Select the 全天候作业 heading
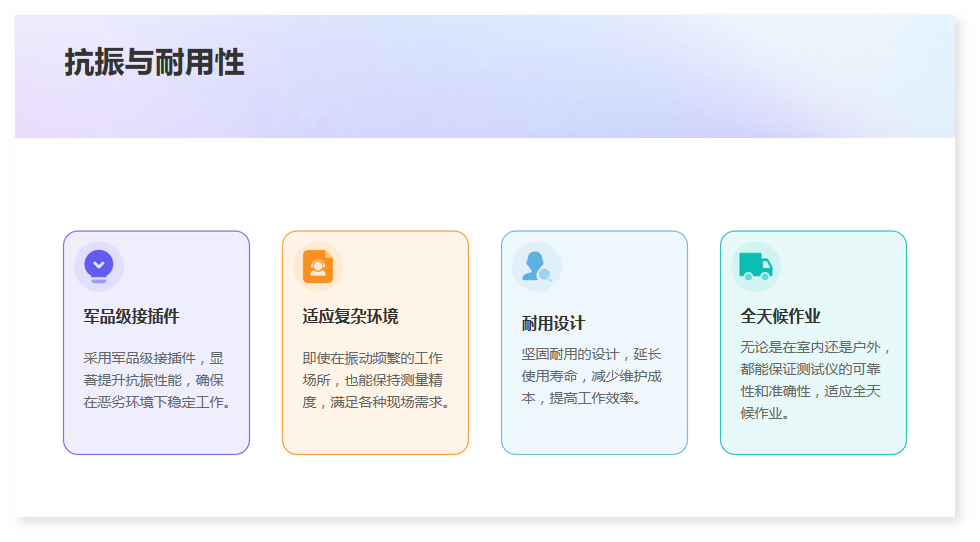 click(780, 316)
